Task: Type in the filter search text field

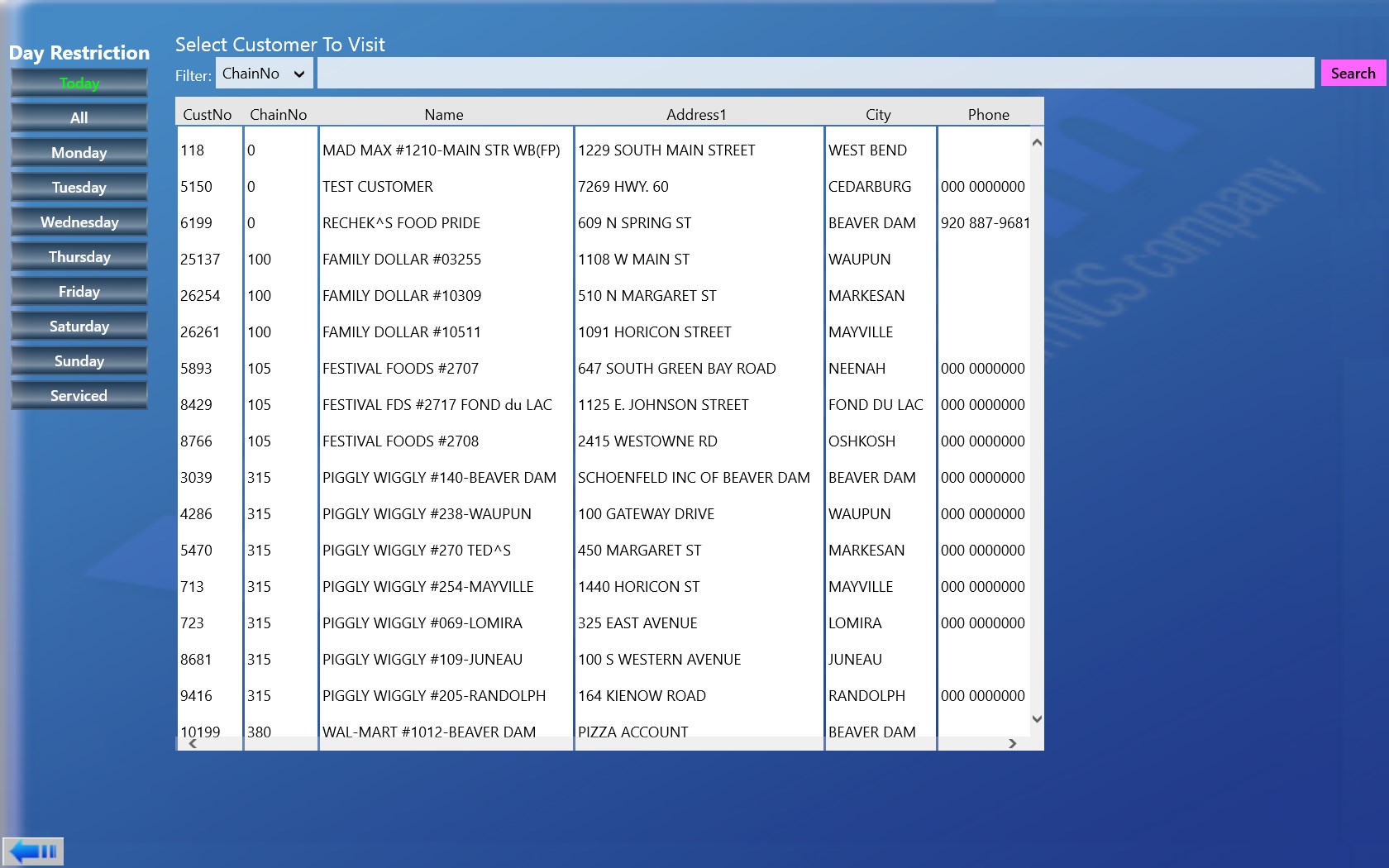Action: click(814, 74)
